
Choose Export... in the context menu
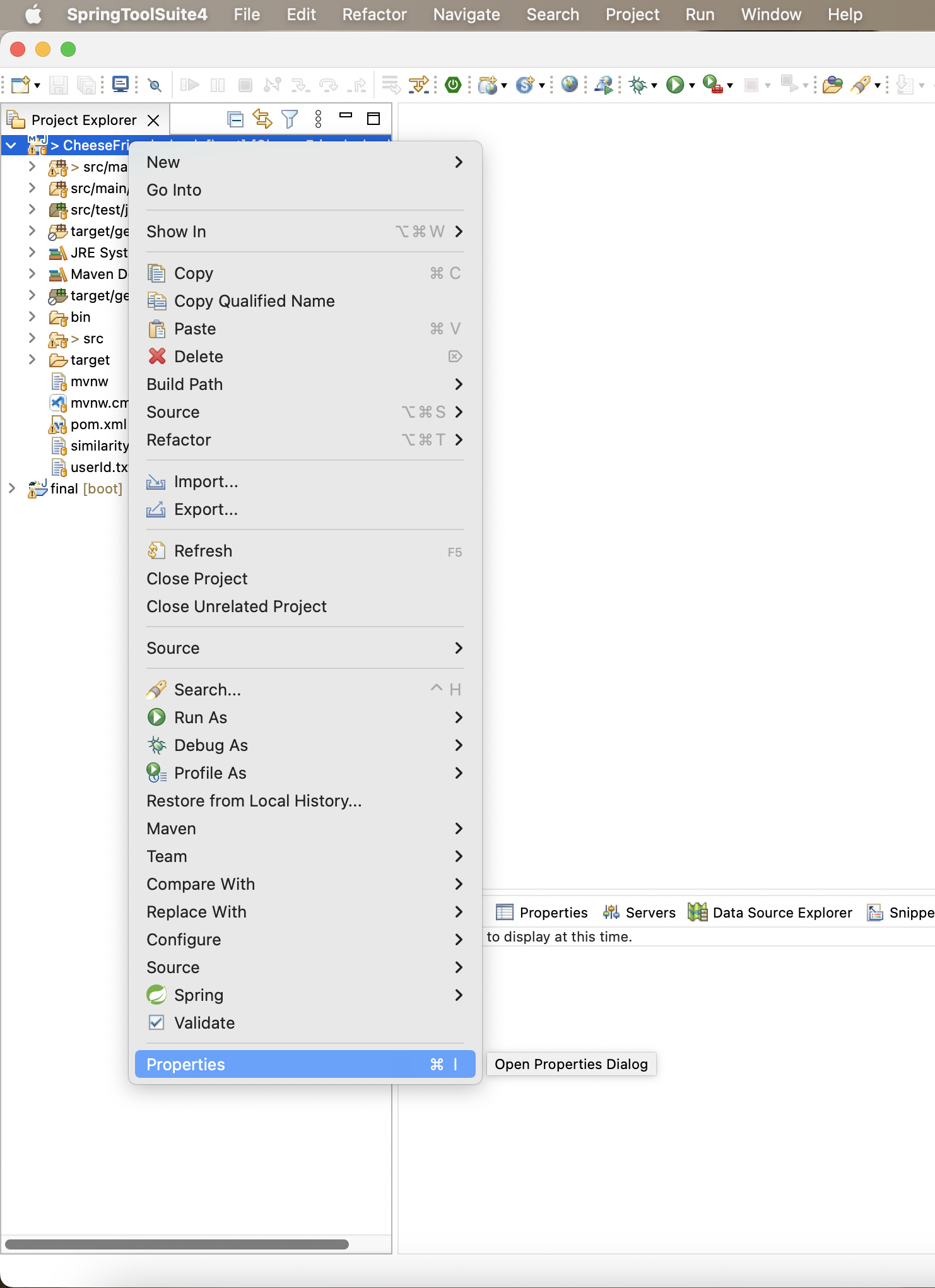click(x=305, y=509)
